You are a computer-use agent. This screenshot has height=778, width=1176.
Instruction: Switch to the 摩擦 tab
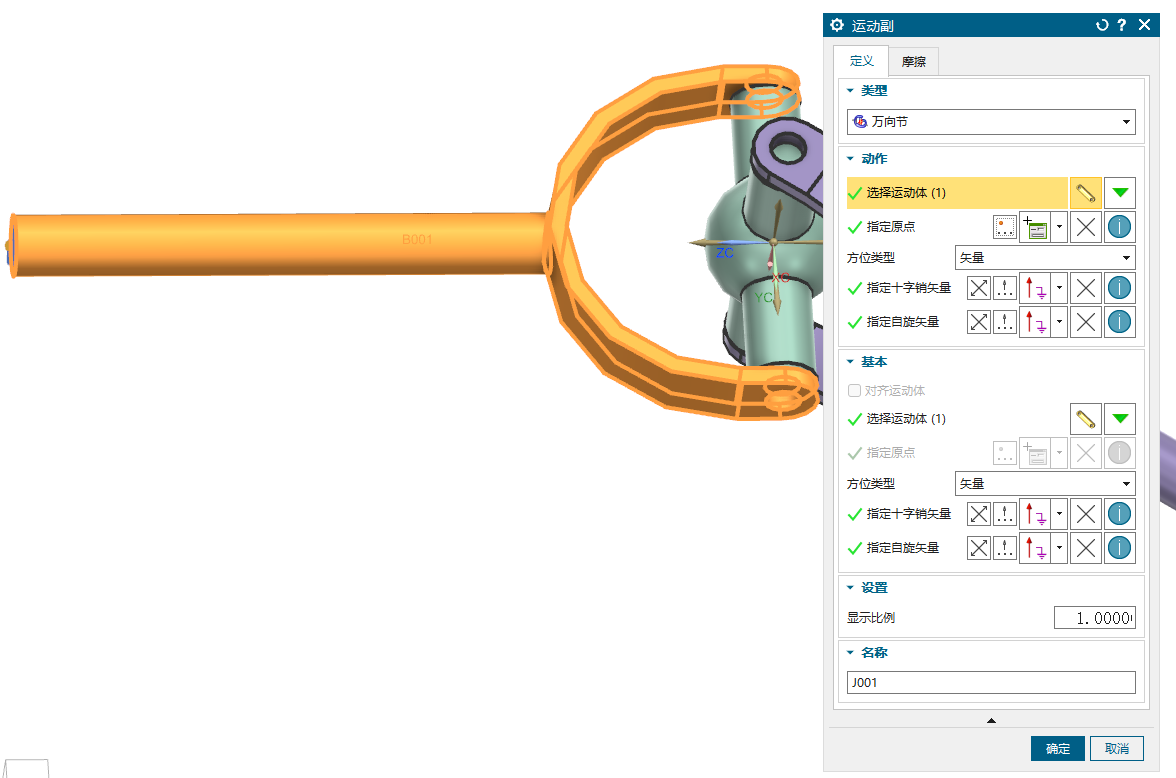point(913,62)
